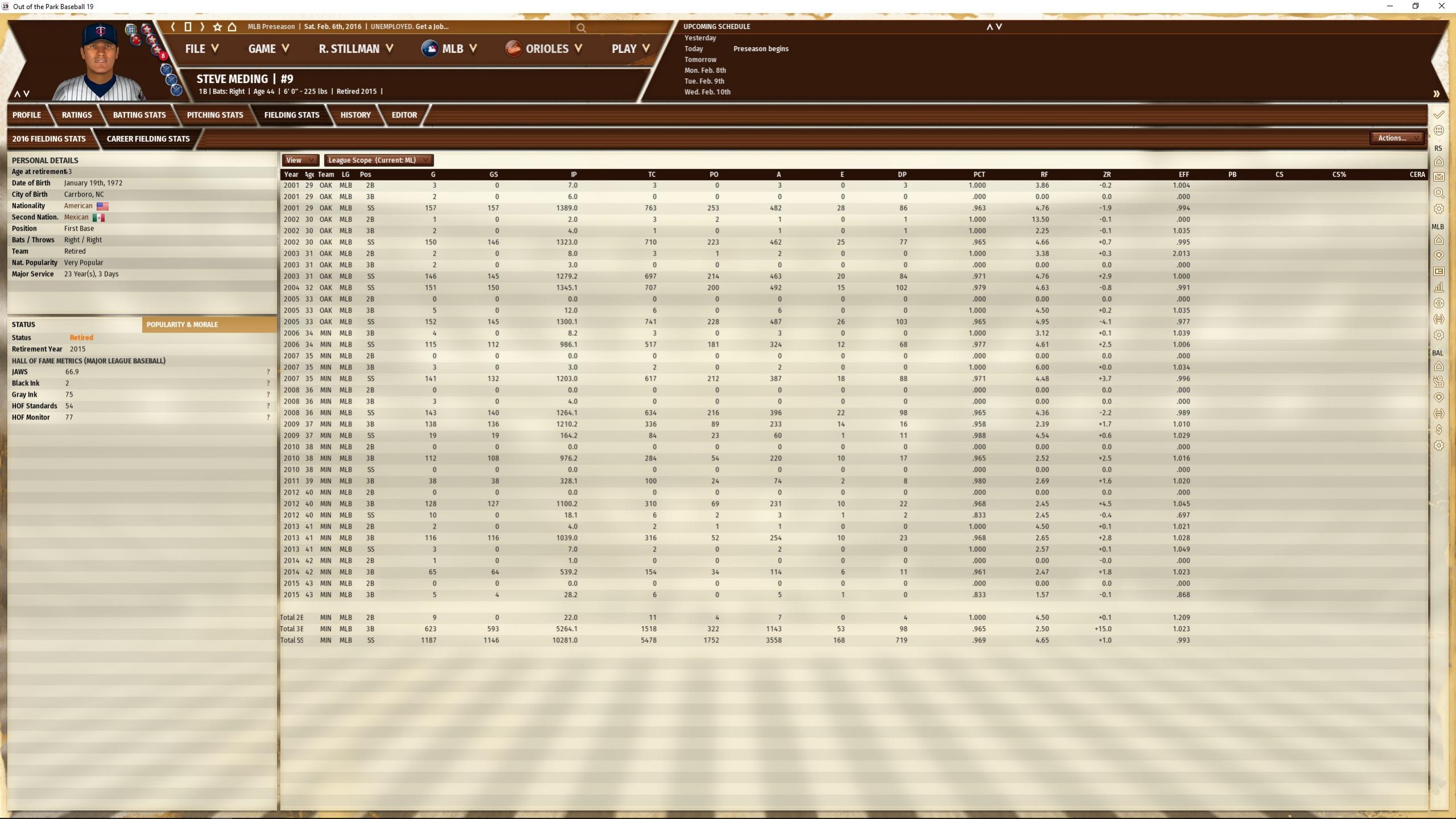
Task: Open the Actions dropdown
Action: click(x=1397, y=138)
